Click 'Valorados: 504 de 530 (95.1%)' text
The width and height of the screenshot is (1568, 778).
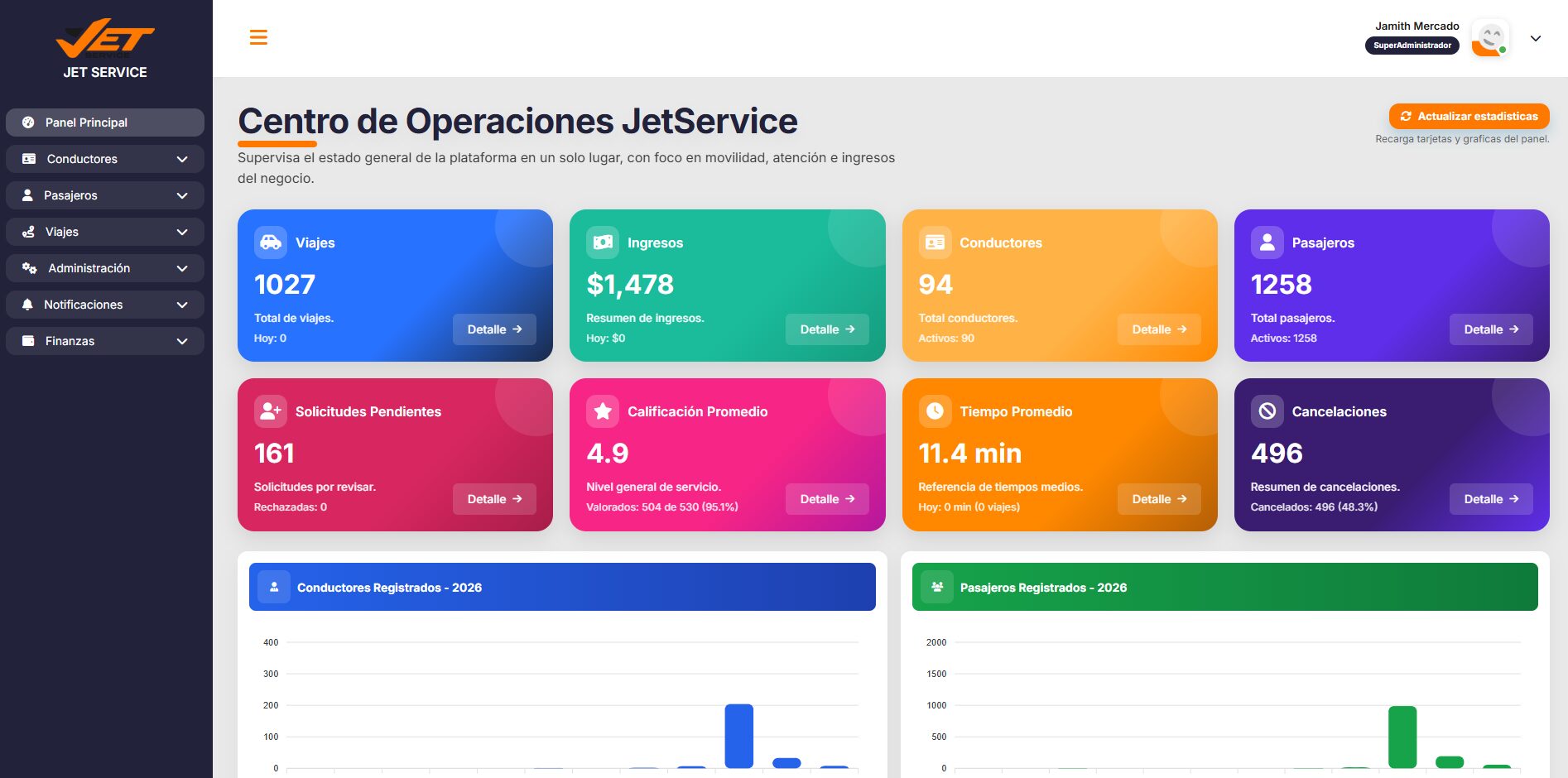[662, 507]
